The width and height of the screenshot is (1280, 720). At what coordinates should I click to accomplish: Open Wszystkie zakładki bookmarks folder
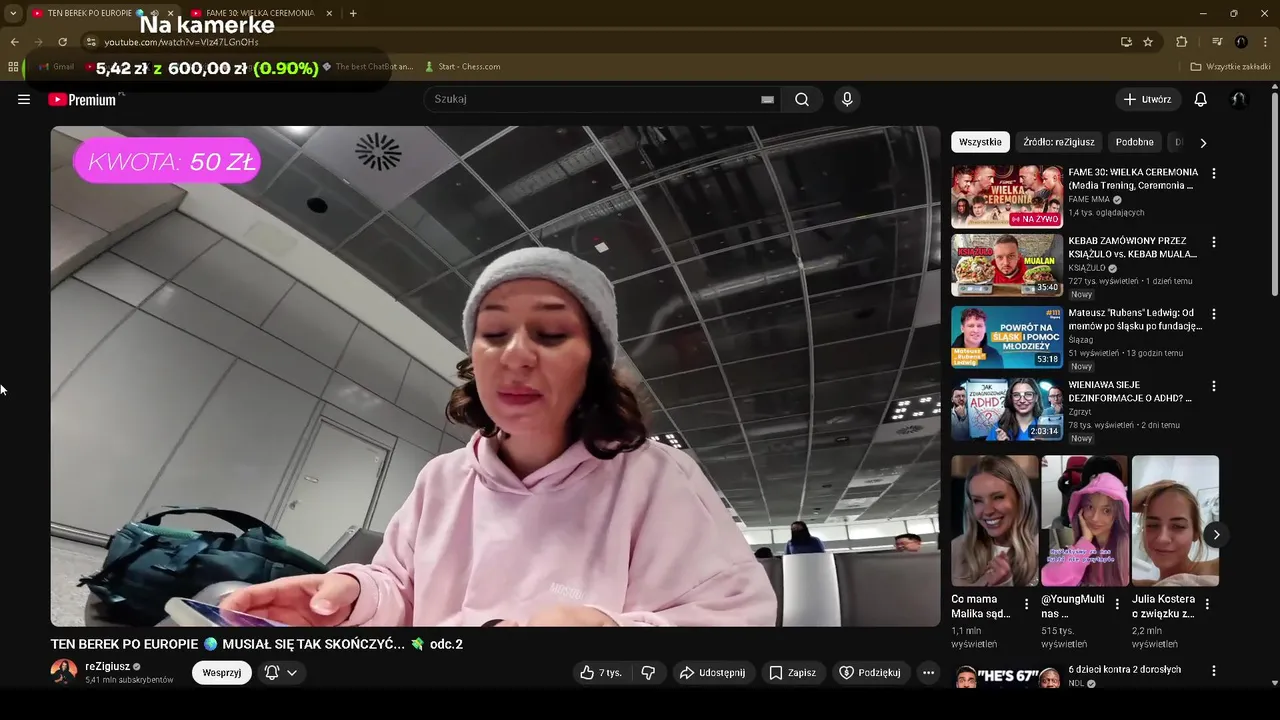pyautogui.click(x=1230, y=67)
